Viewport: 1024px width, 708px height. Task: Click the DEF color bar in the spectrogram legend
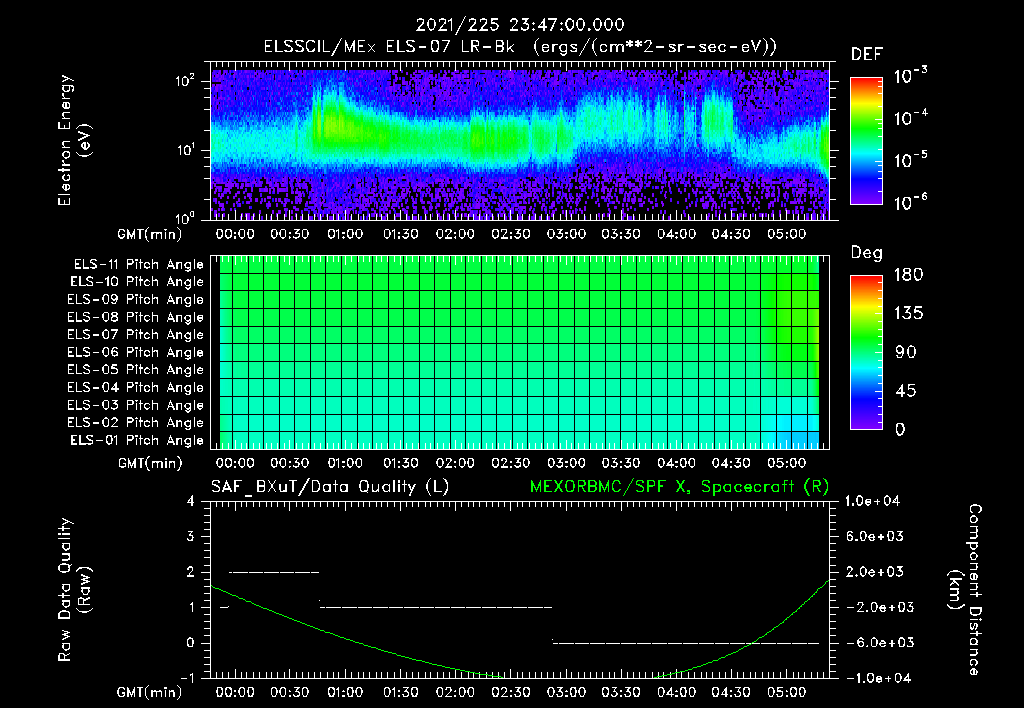[x=866, y=141]
